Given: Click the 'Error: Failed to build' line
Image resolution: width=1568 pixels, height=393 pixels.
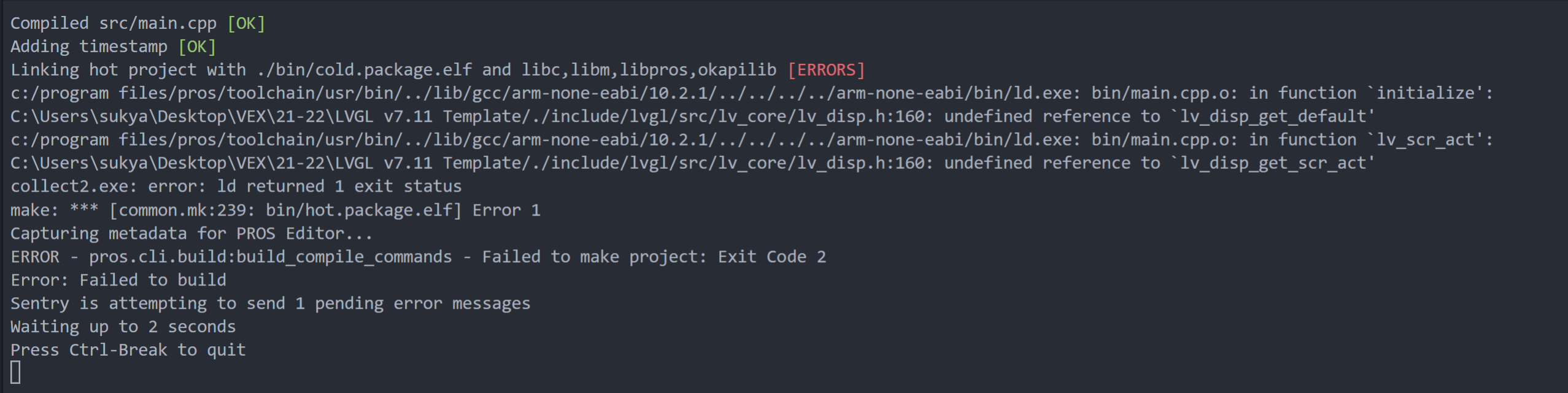Looking at the screenshot, I should [118, 280].
